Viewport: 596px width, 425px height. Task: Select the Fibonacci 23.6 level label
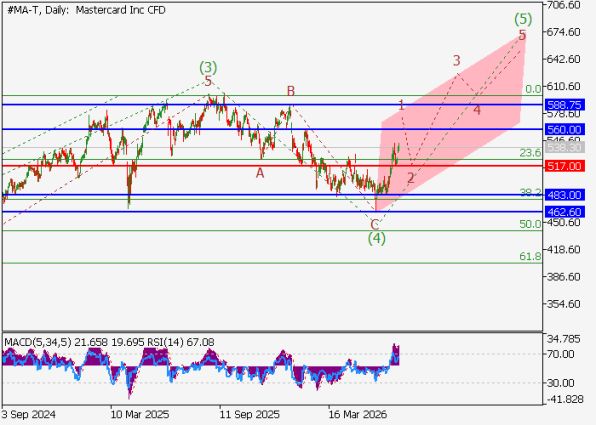click(x=530, y=153)
